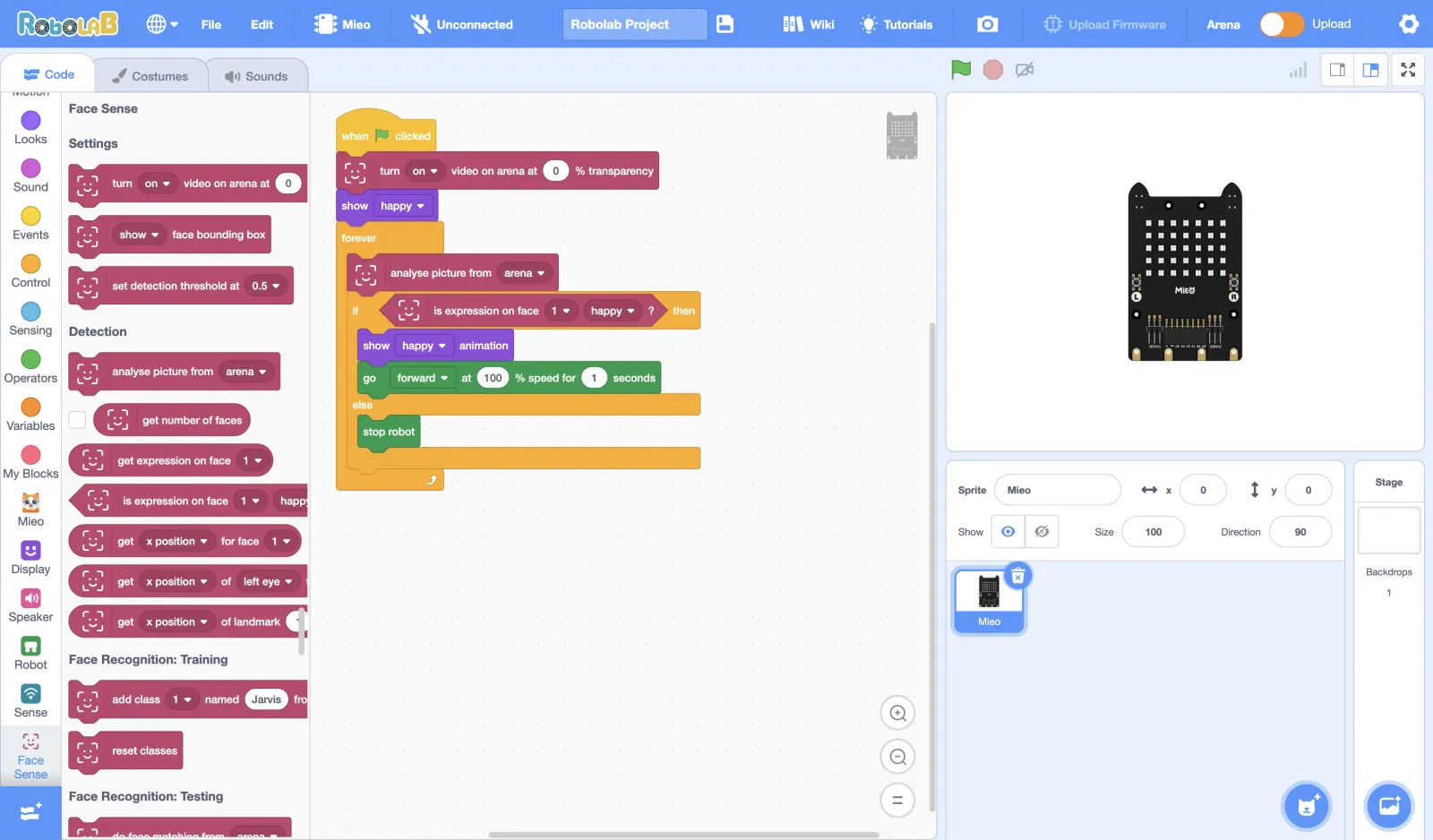The height and width of the screenshot is (840, 1433).
Task: Switch to small stage layout
Action: [1337, 70]
